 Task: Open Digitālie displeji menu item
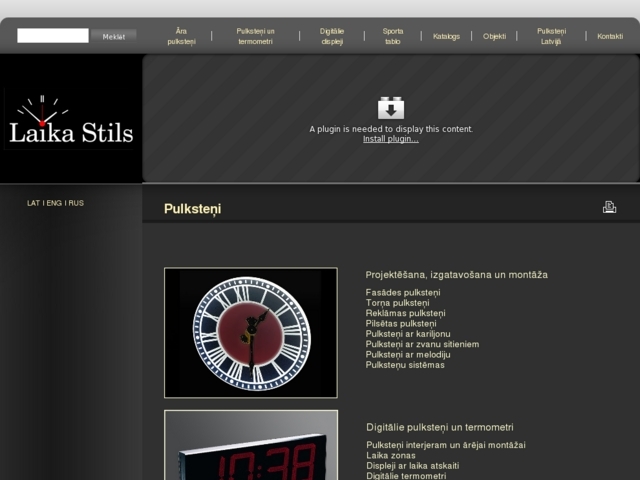tap(332, 36)
